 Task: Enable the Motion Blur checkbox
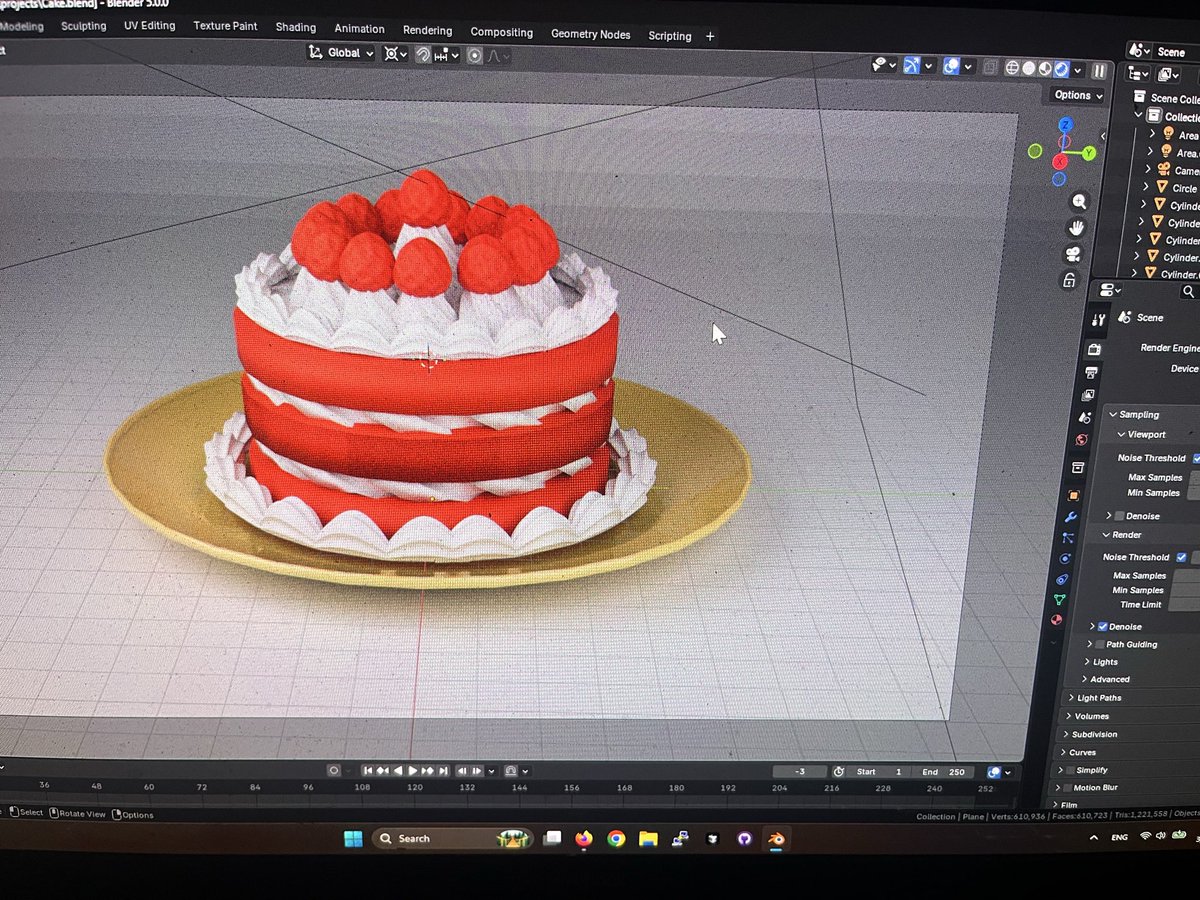1067,788
